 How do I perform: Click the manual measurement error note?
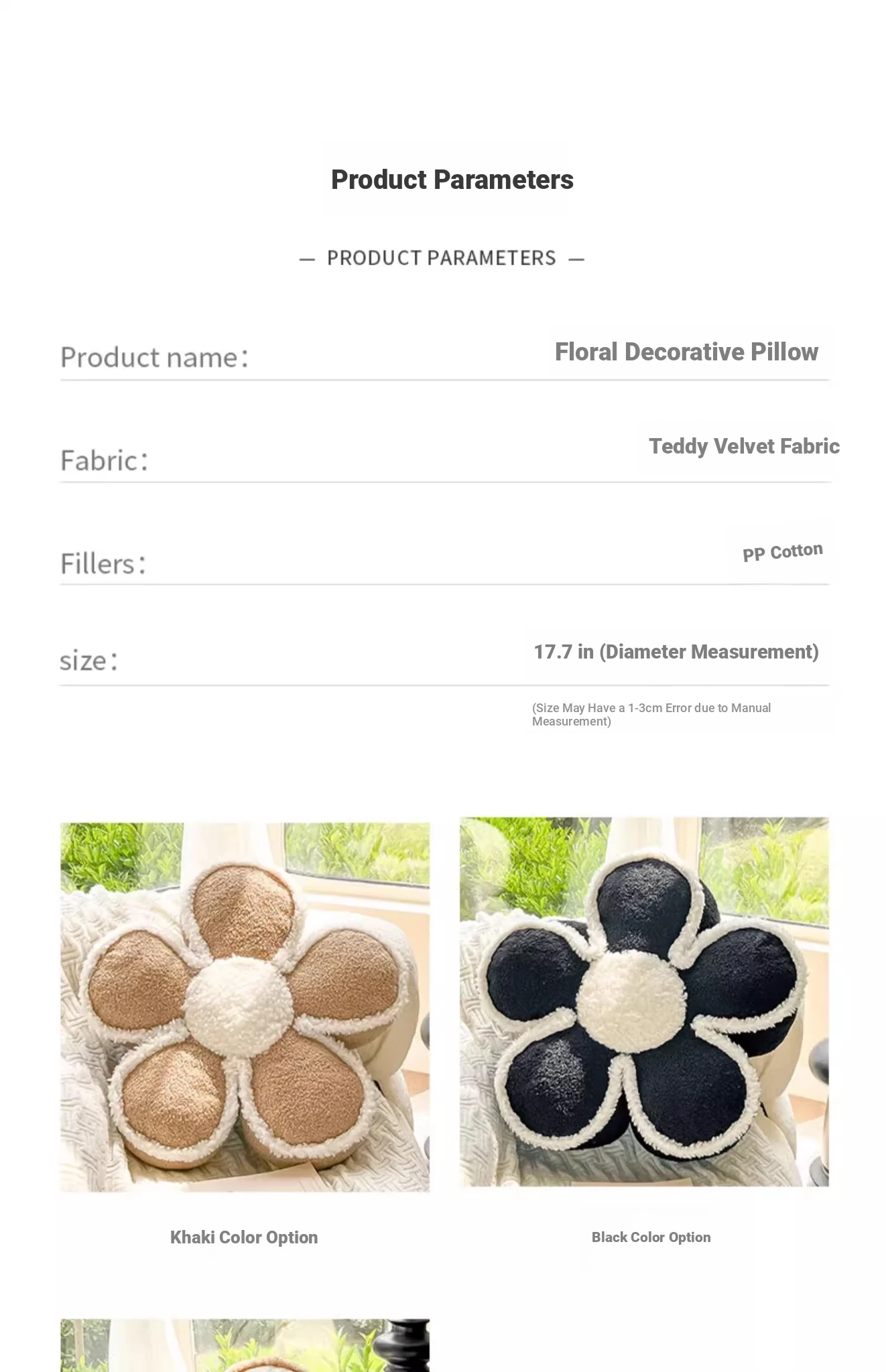pos(651,714)
